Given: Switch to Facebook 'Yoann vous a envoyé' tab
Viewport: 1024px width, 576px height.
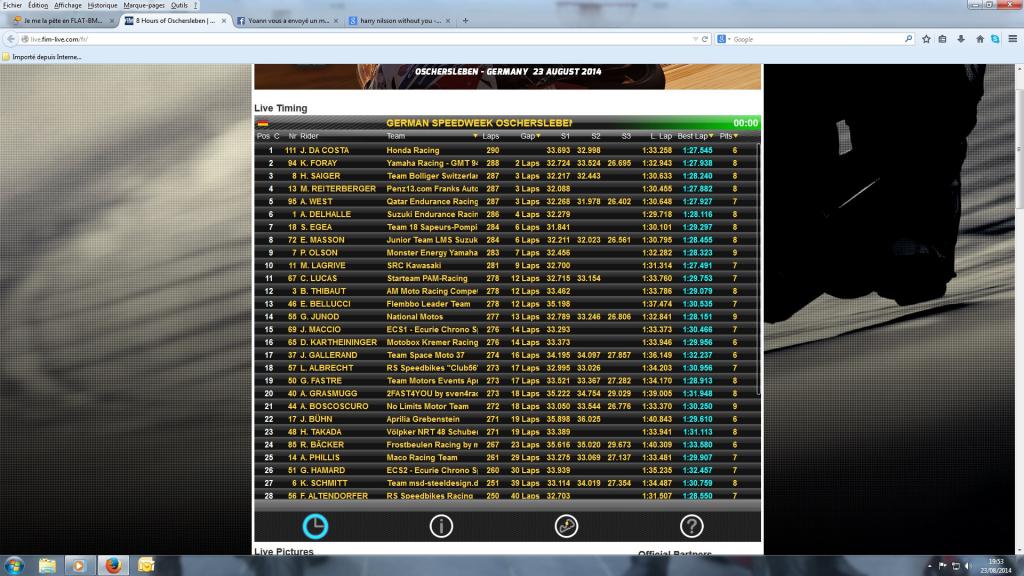Looking at the screenshot, I should (287, 21).
